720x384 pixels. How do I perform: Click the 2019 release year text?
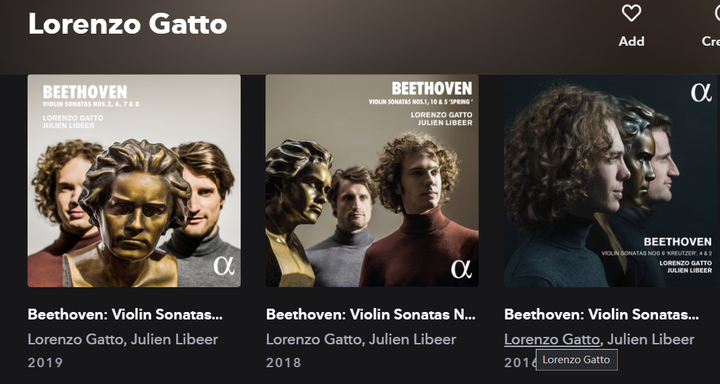click(x=45, y=362)
